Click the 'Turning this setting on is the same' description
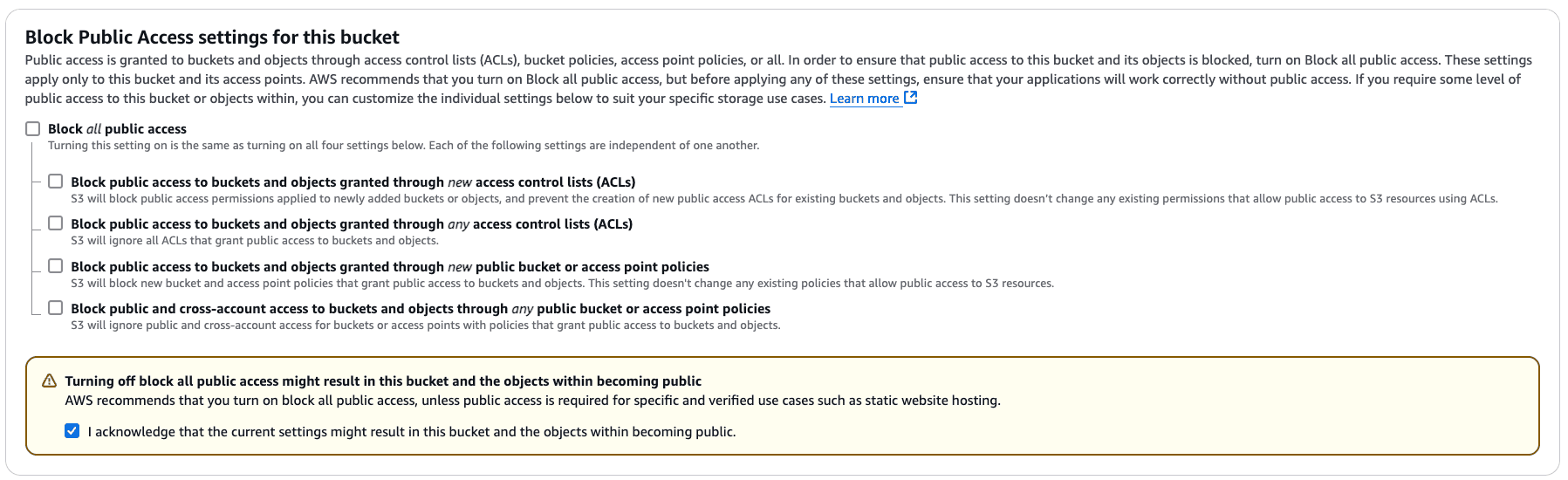1568x480 pixels. tap(403, 146)
